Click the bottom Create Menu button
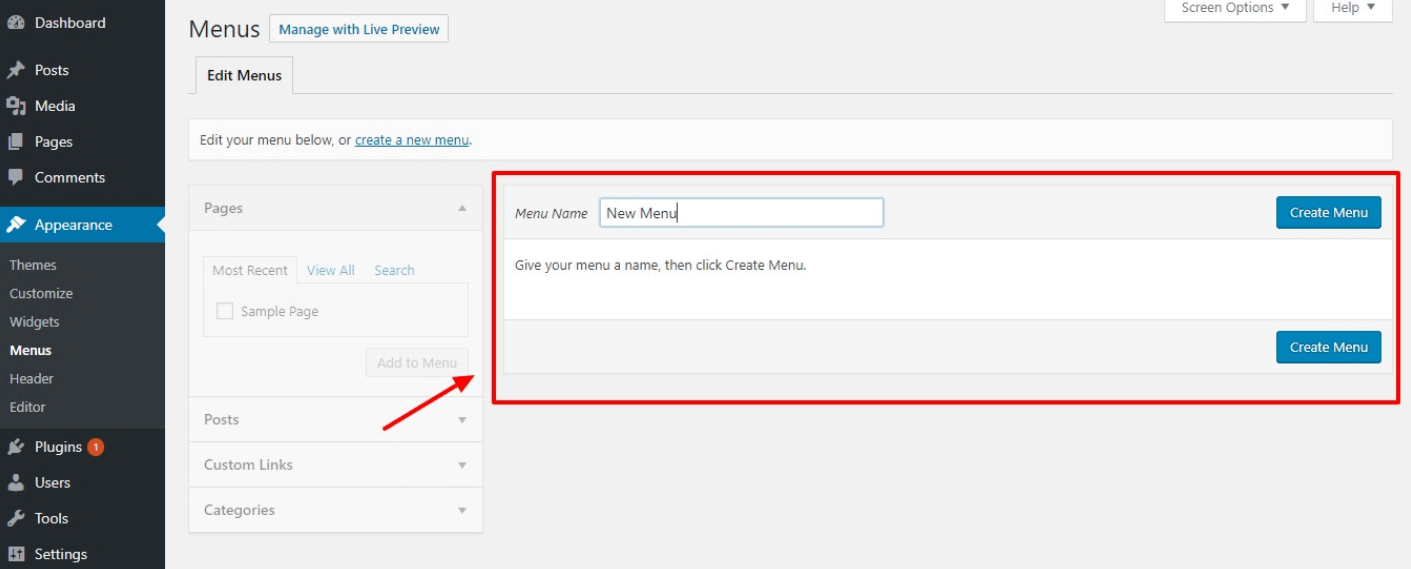Viewport: 1411px width, 569px height. pyautogui.click(x=1329, y=347)
